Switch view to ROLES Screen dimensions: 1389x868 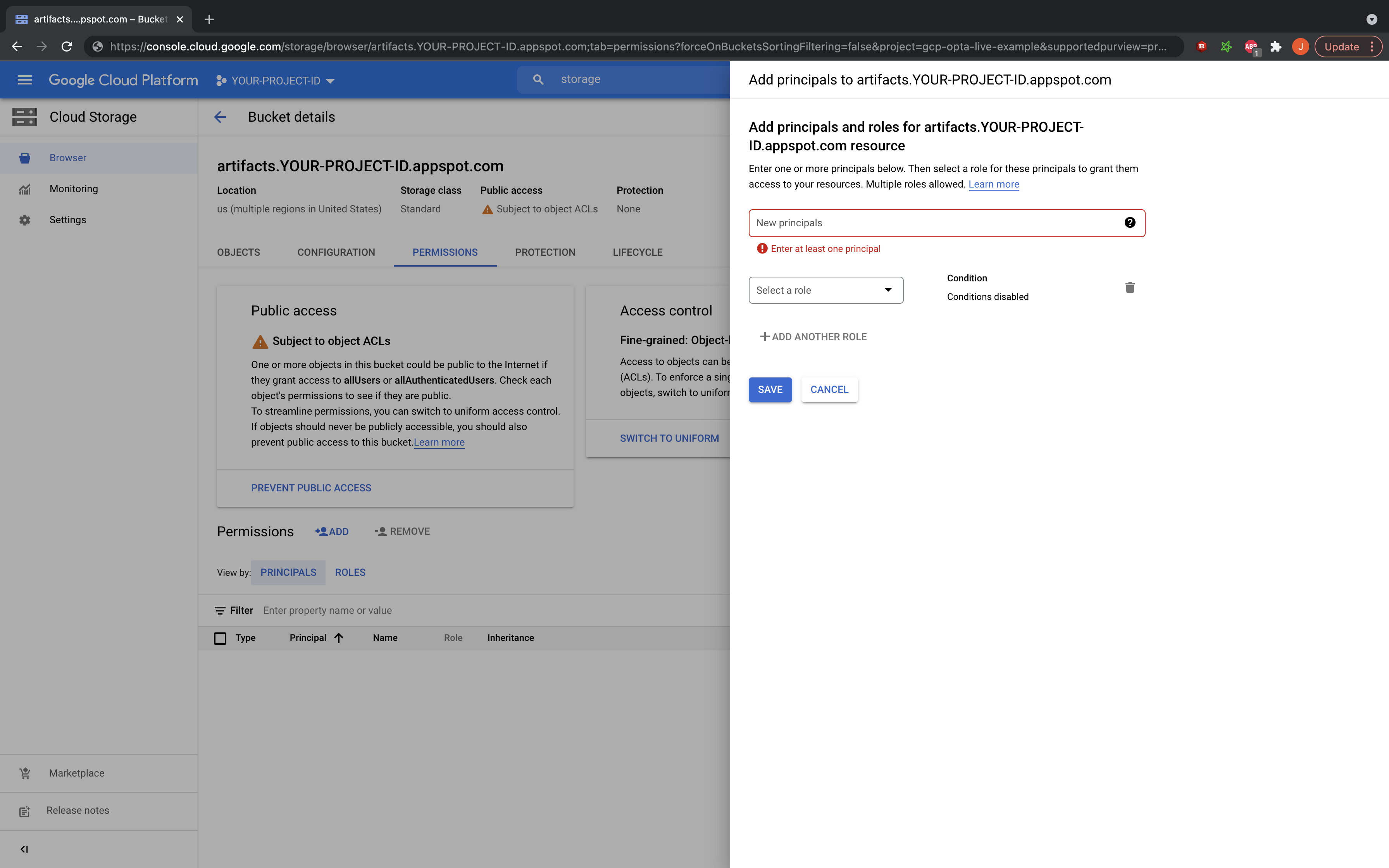click(x=350, y=572)
